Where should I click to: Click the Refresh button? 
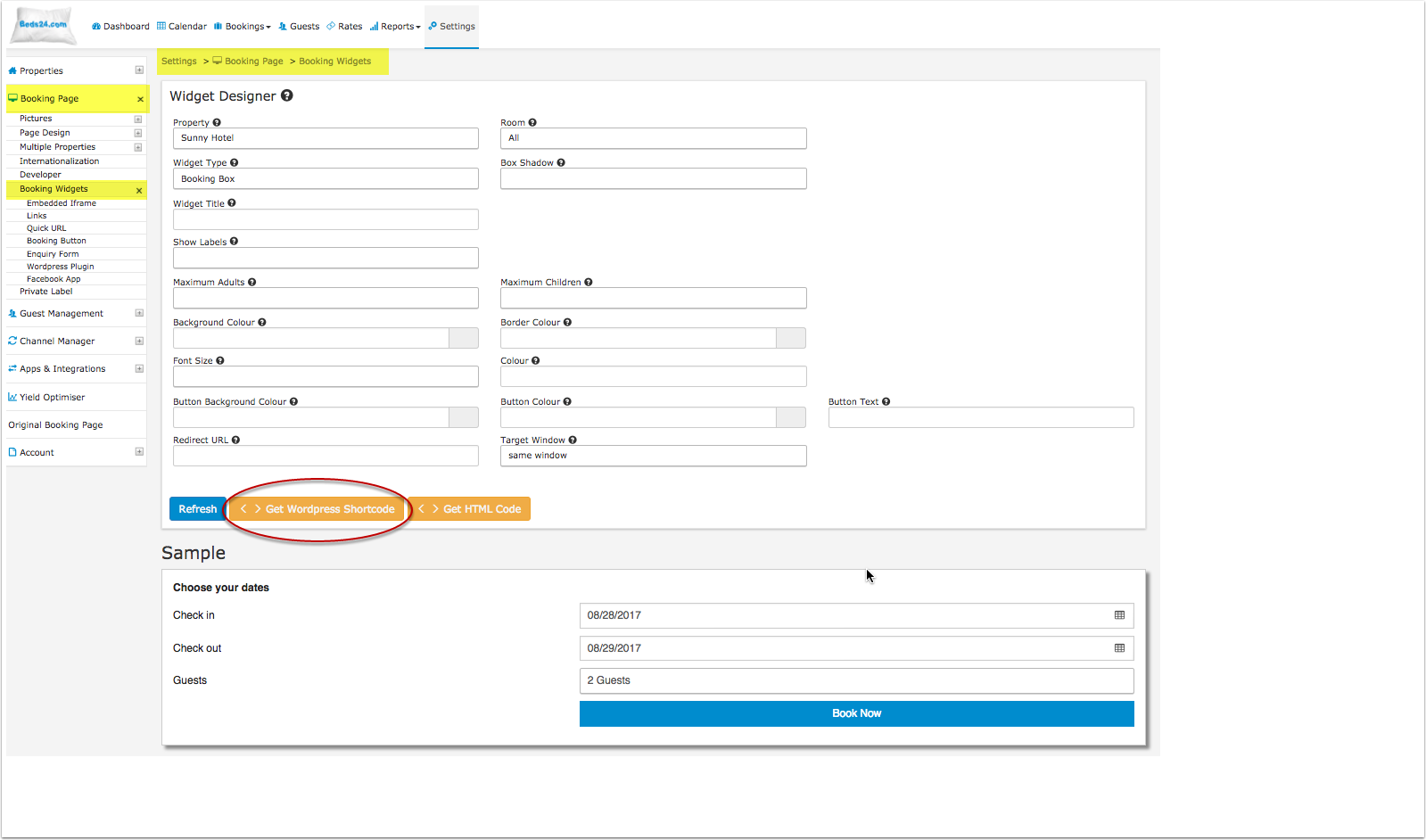coord(197,509)
